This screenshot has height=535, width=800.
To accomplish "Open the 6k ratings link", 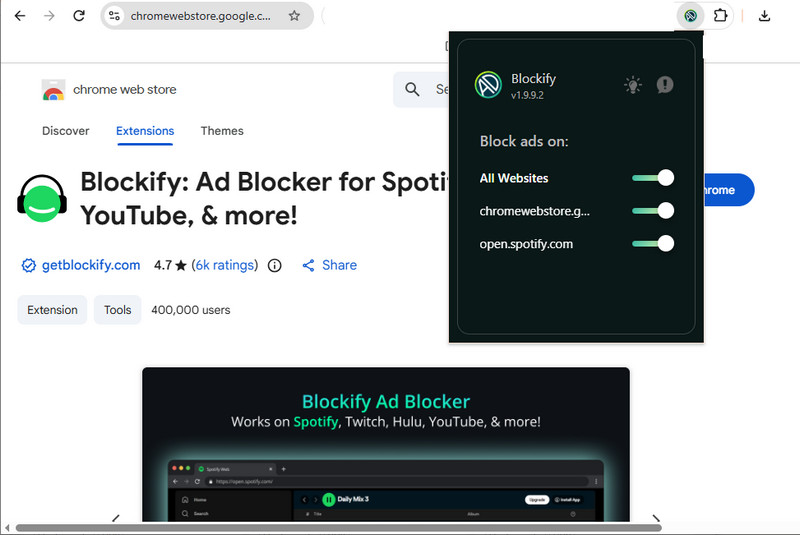I will 225,265.
